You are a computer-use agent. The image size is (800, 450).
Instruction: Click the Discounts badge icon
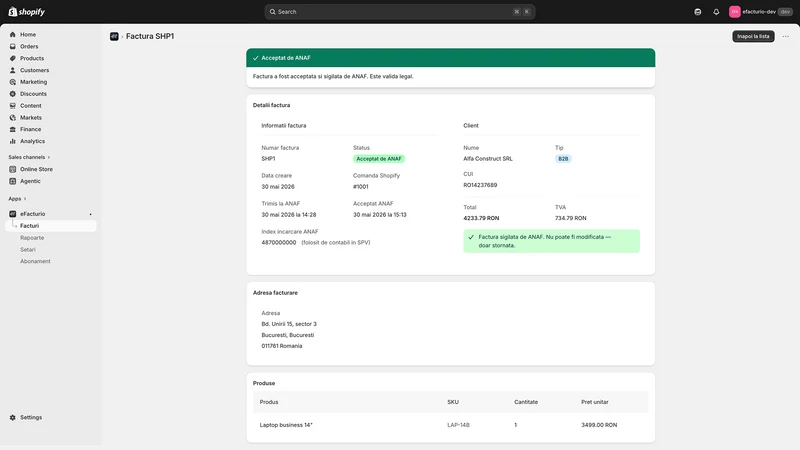(x=13, y=94)
